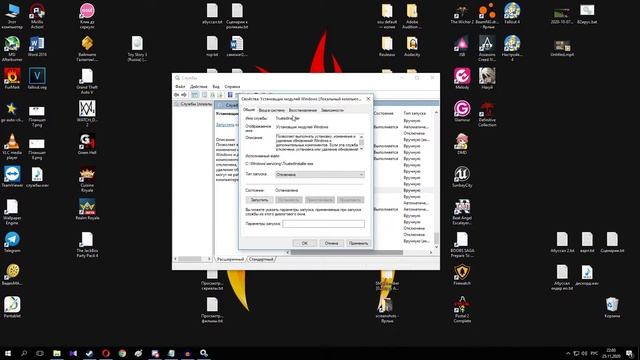Open taskbar search magnifier
640x360 pixels.
tap(24, 353)
